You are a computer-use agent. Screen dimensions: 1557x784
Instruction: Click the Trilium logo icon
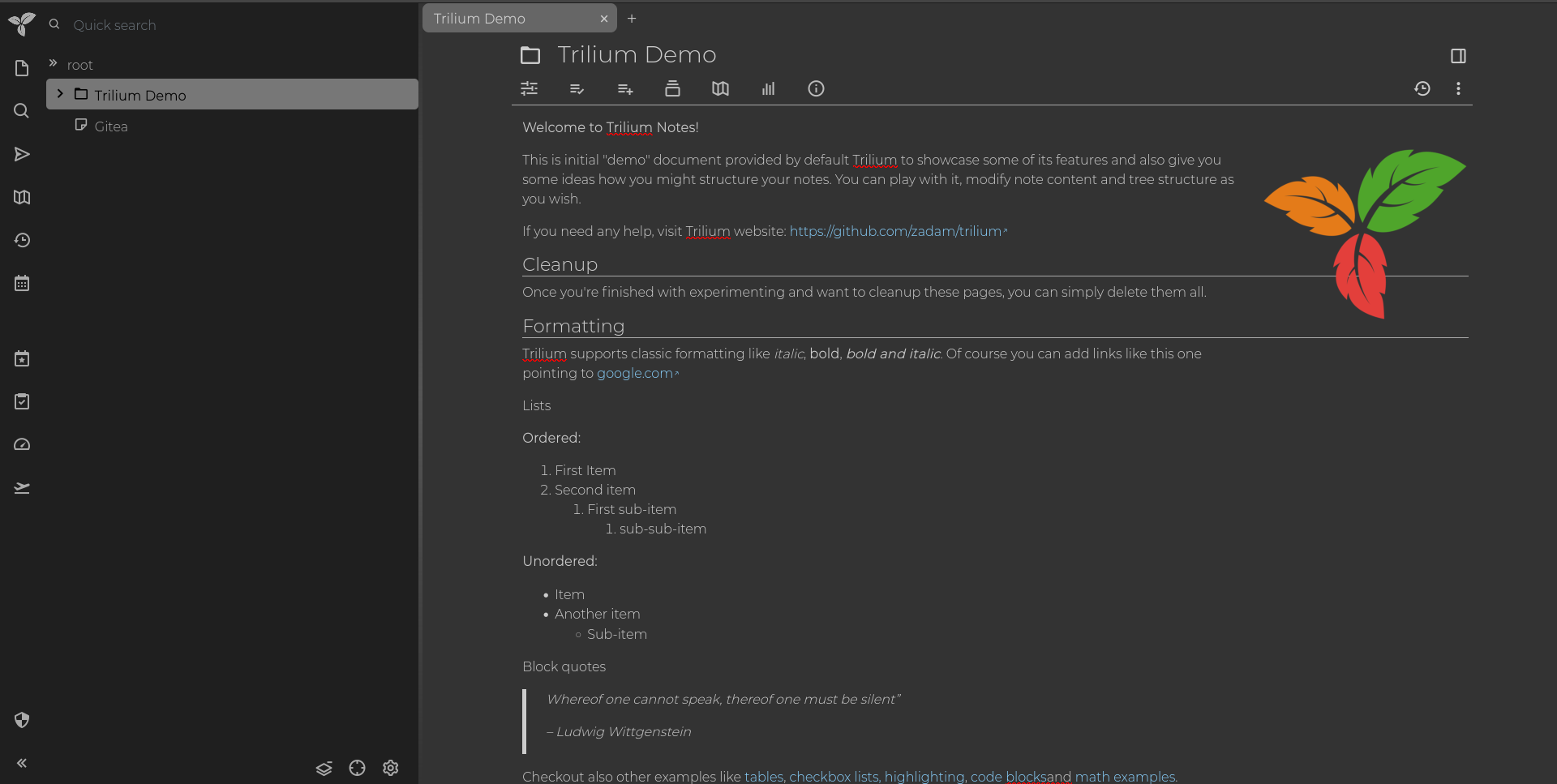tap(22, 24)
